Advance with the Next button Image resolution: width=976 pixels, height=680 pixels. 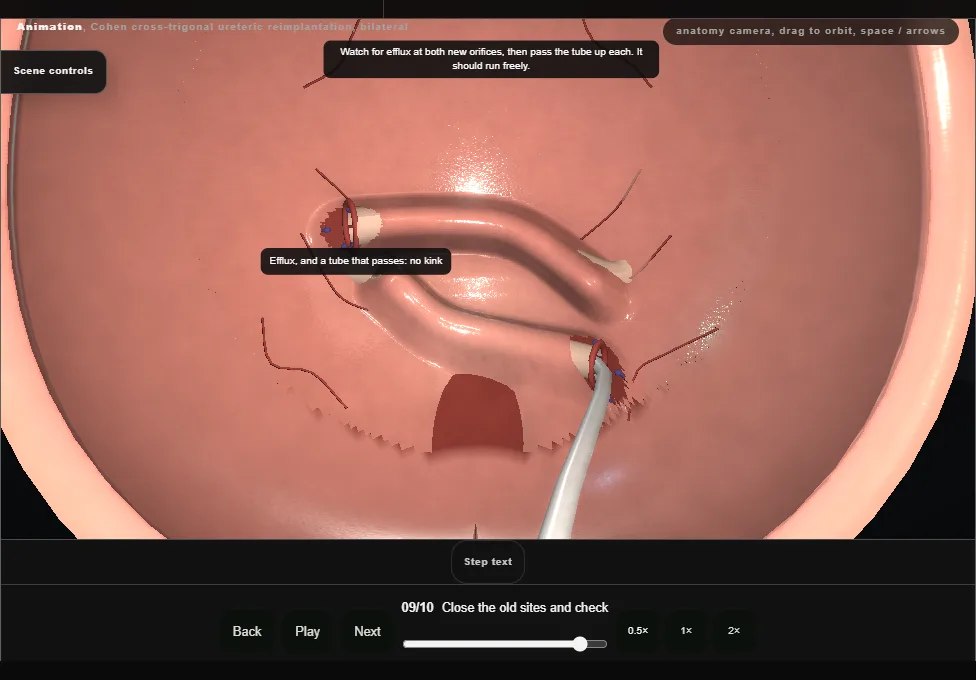click(367, 631)
